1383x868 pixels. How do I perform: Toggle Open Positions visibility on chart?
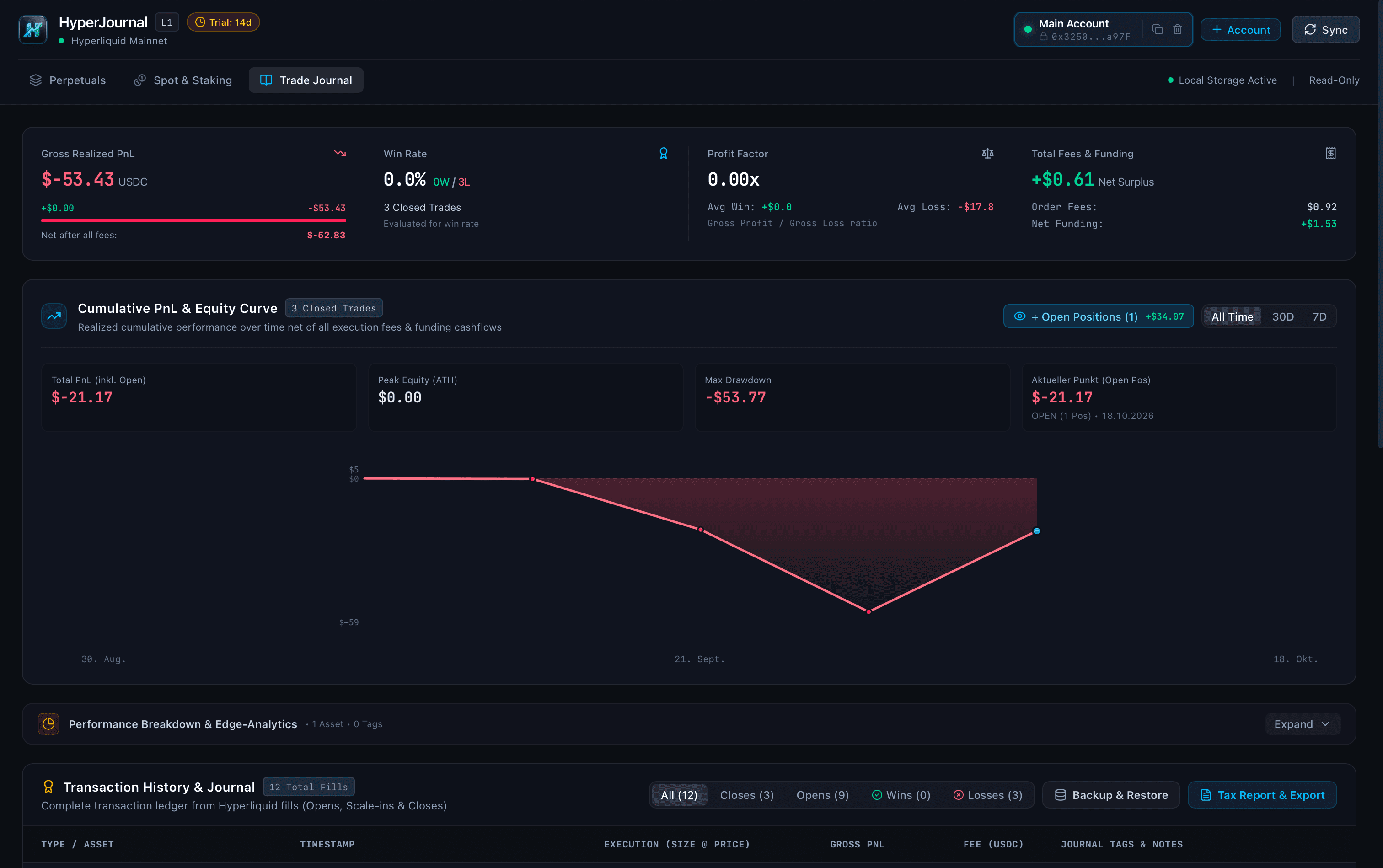1098,316
